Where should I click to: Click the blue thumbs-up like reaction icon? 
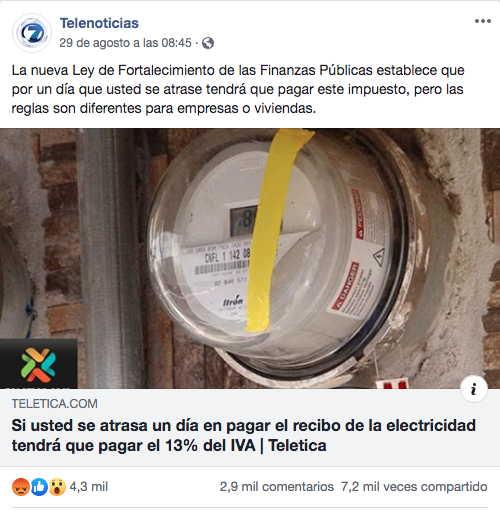(39, 487)
